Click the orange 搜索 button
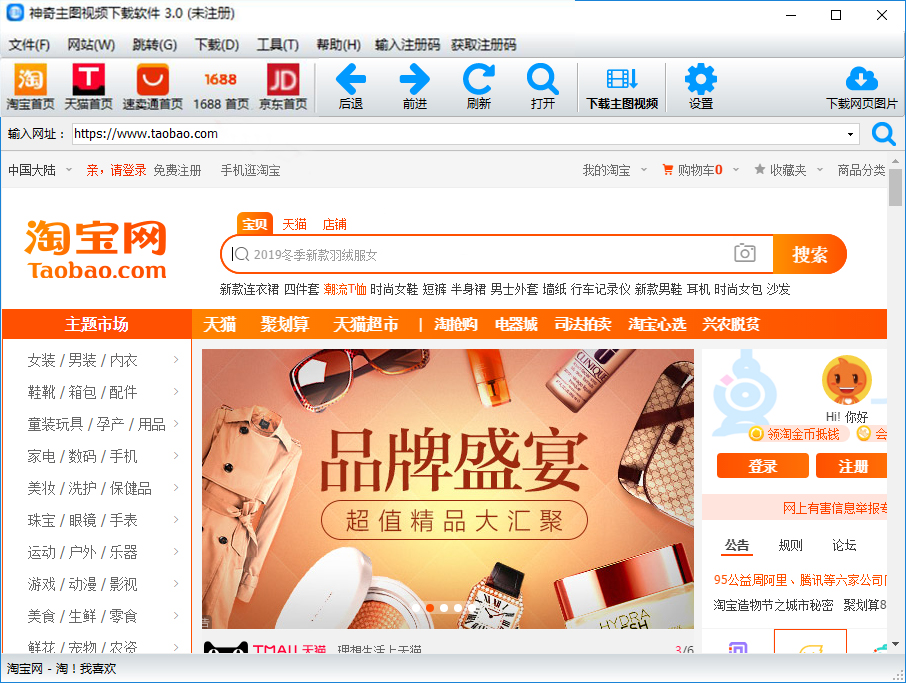The width and height of the screenshot is (906, 683). (810, 254)
